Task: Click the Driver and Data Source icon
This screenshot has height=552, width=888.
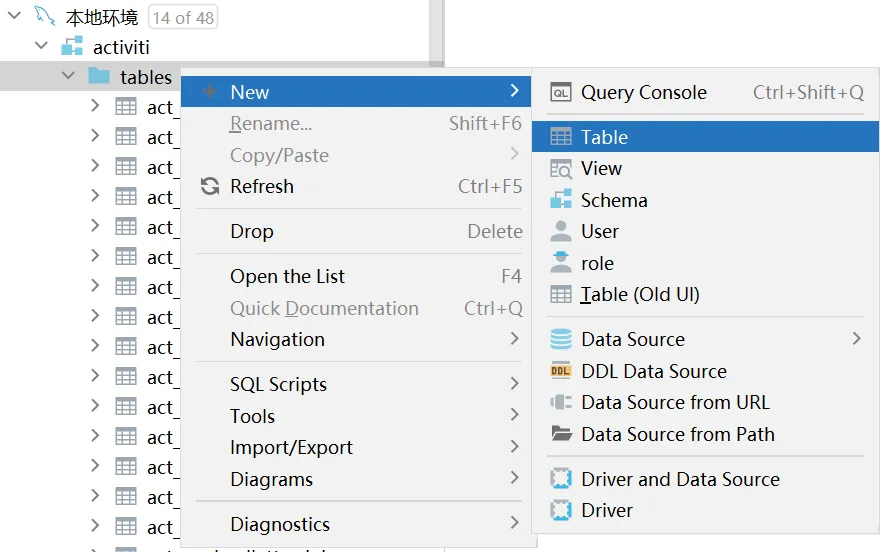Action: pyautogui.click(x=561, y=479)
